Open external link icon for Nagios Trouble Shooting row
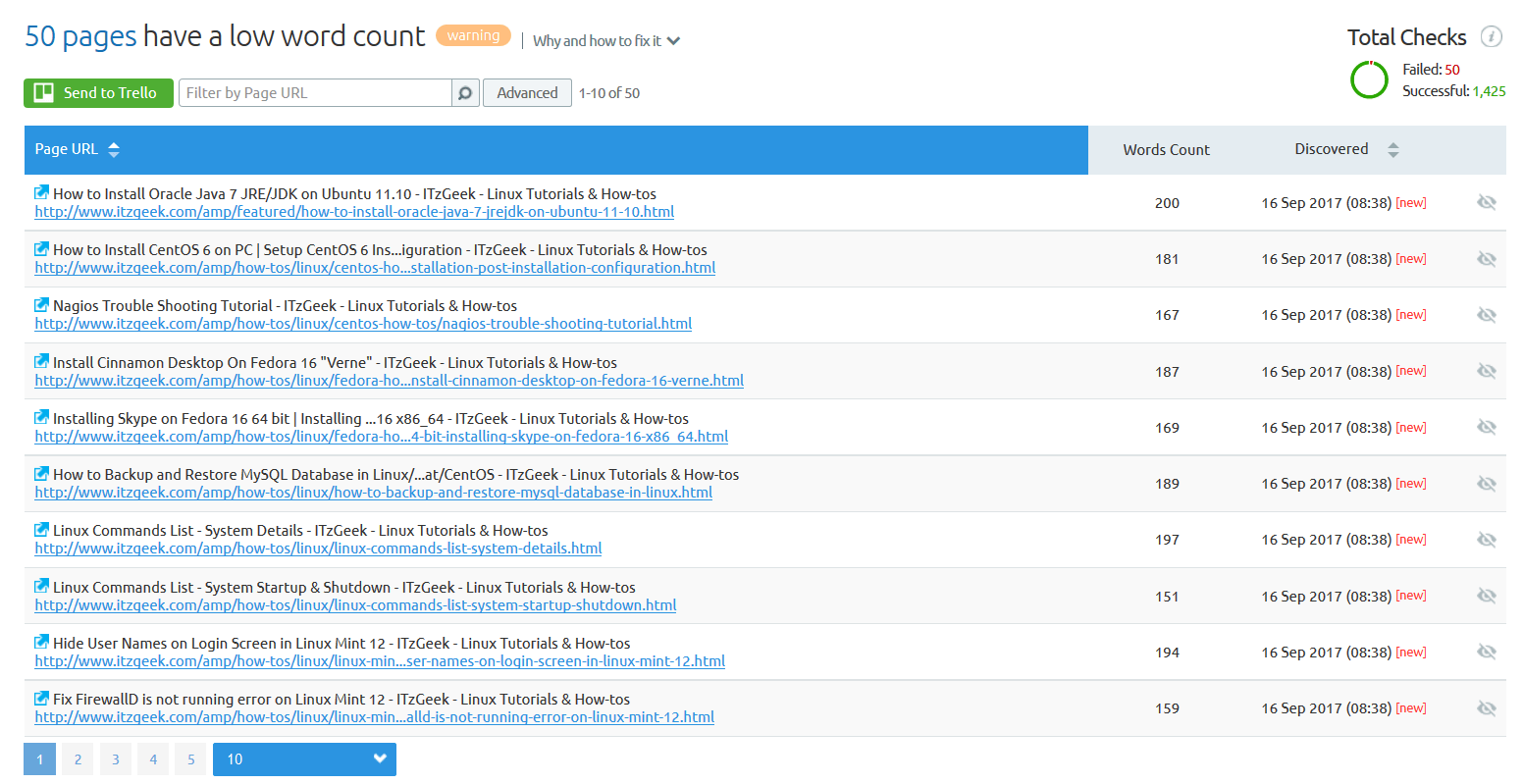The width and height of the screenshot is (1523, 784). (x=41, y=305)
